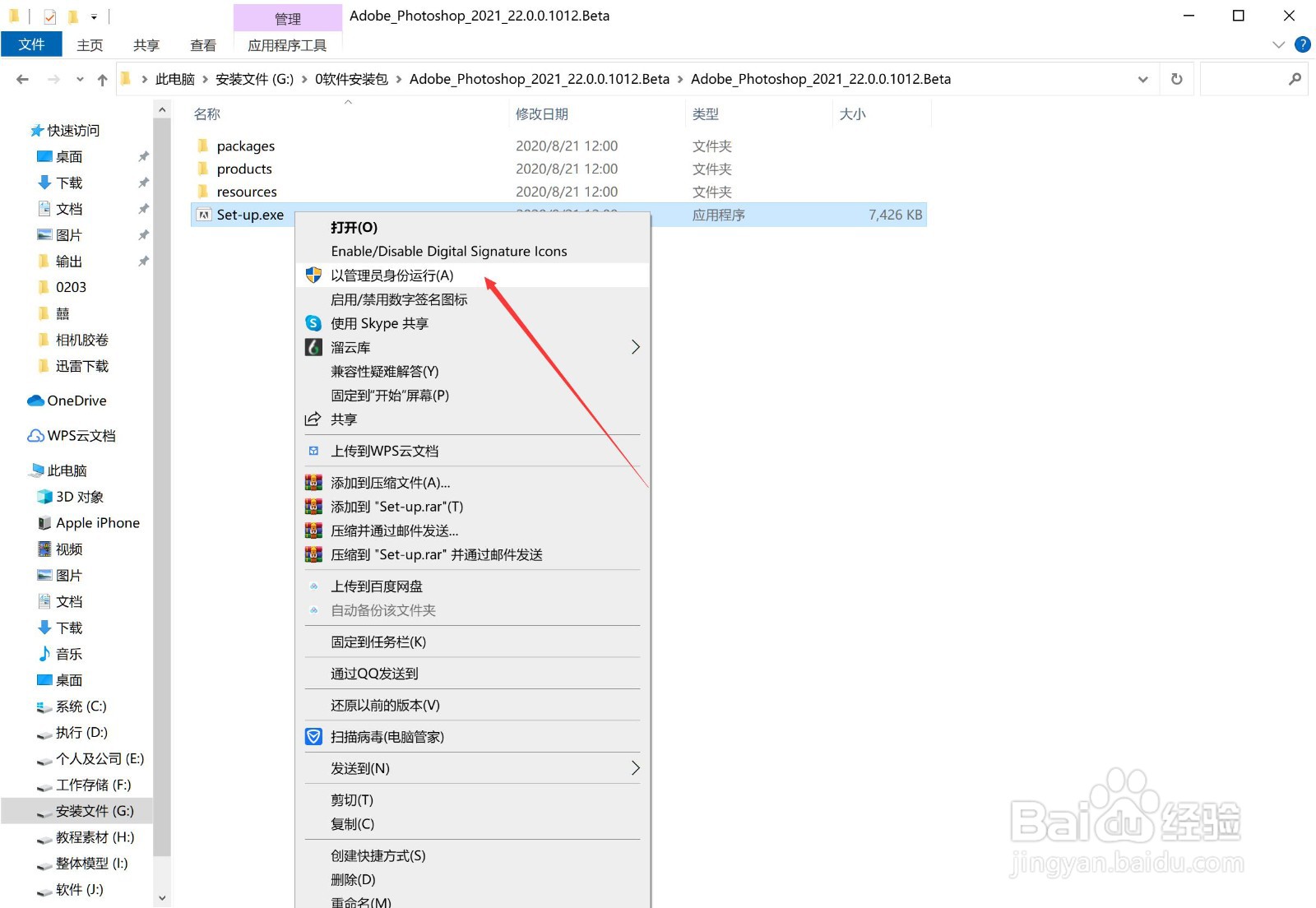
Task: Click Baidu netdisk icon beside 上传到百度网盘
Action: pos(313,586)
